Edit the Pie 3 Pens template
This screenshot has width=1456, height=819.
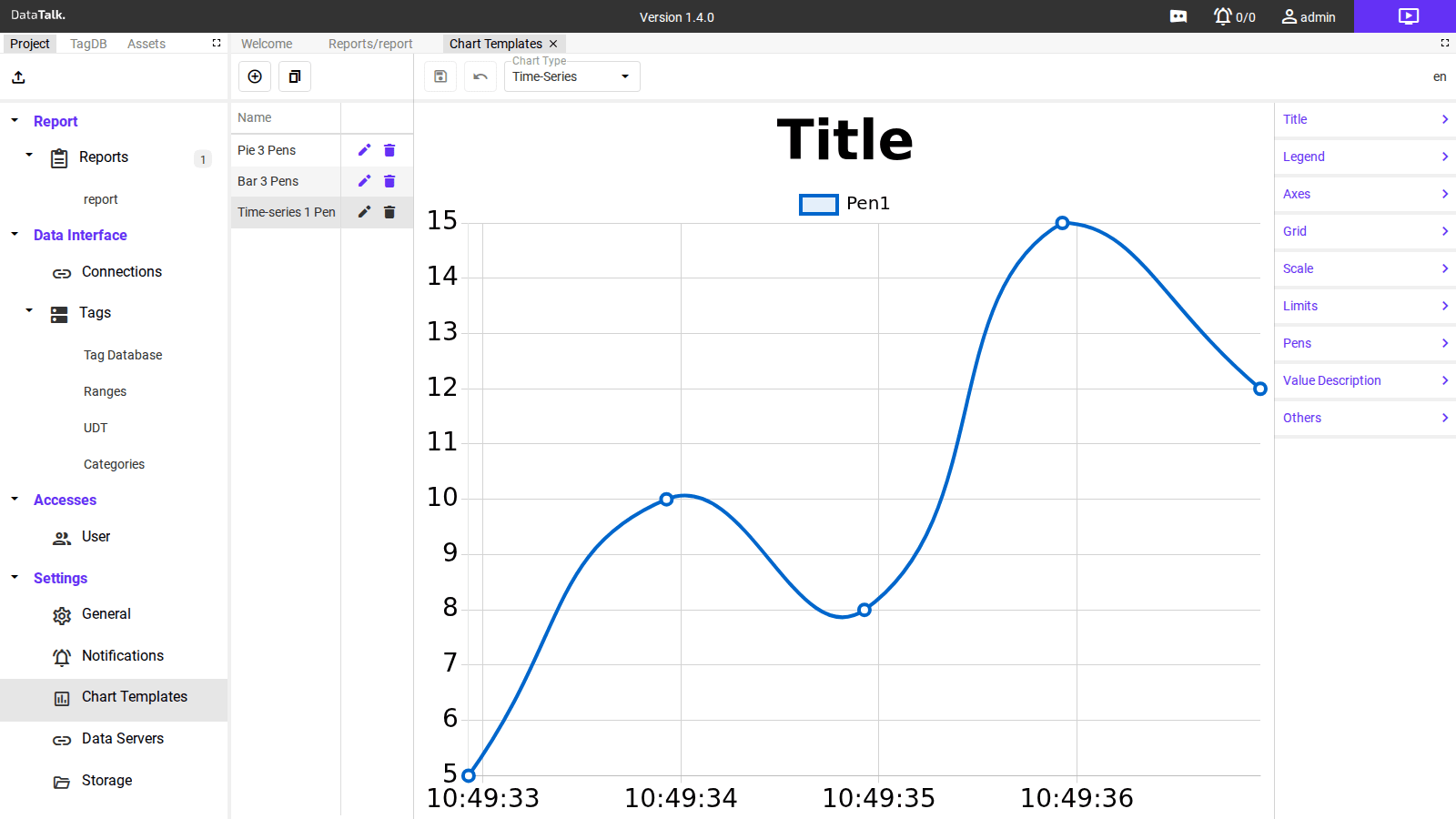tap(364, 150)
